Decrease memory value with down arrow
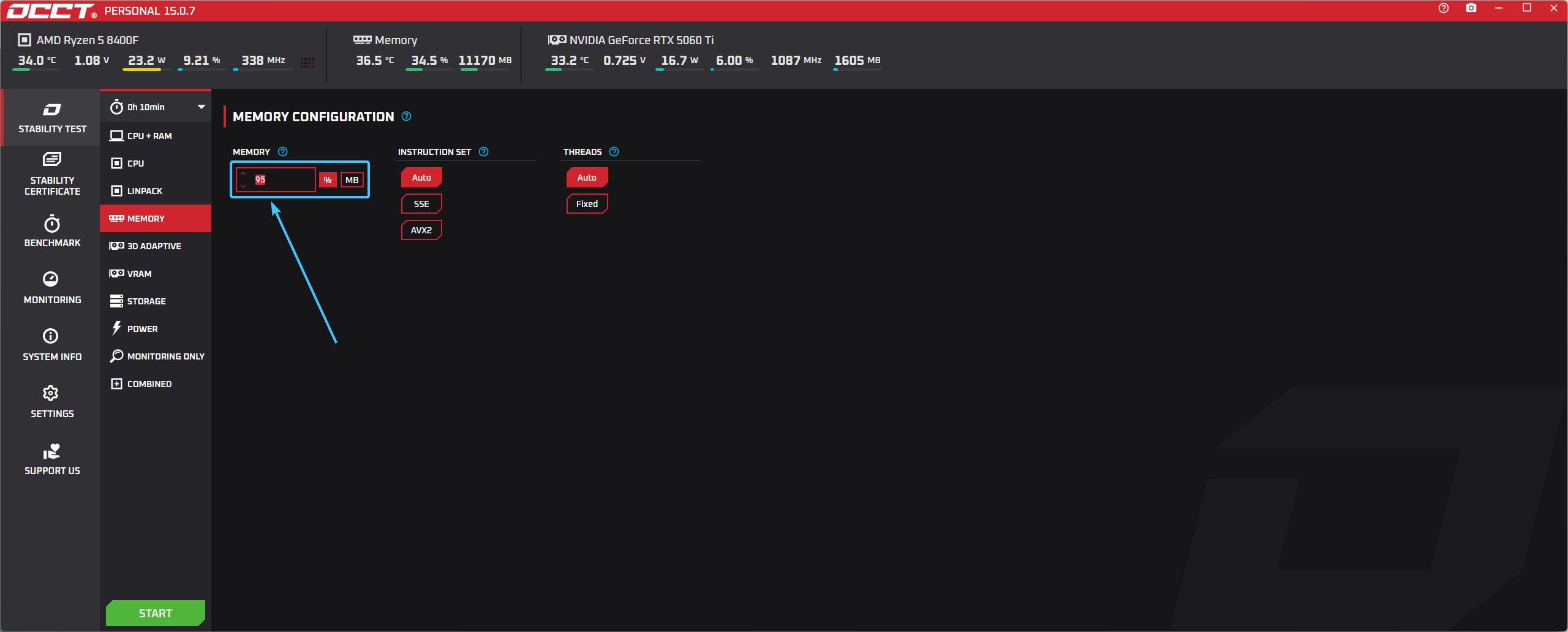This screenshot has width=1568, height=632. point(243,186)
